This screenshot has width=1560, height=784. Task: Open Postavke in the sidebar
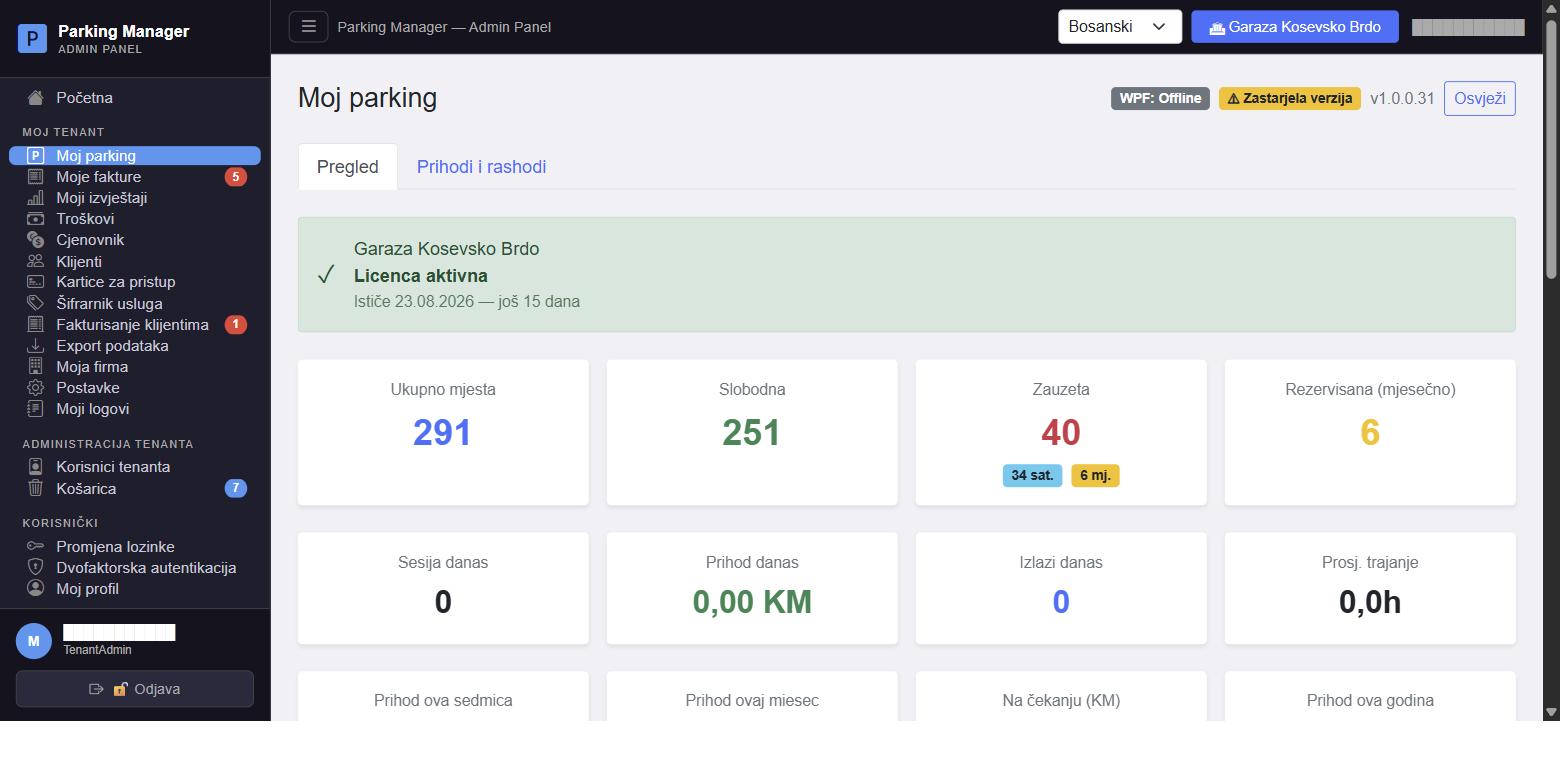[135, 388]
